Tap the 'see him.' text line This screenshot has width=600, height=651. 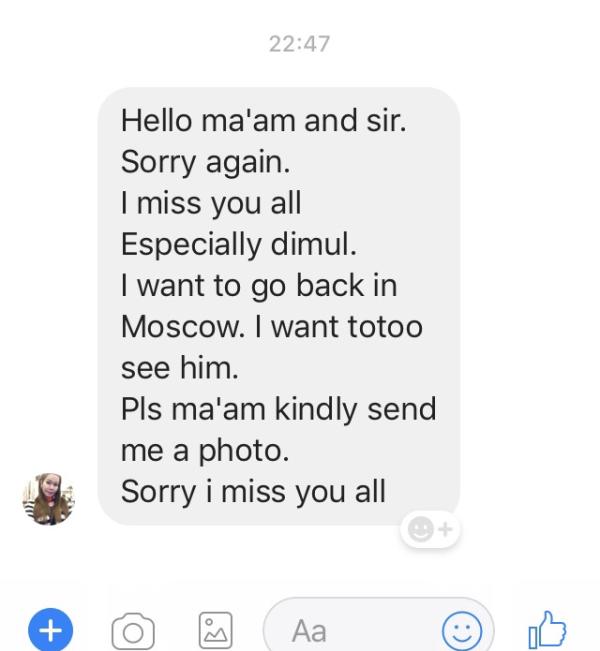coord(180,368)
